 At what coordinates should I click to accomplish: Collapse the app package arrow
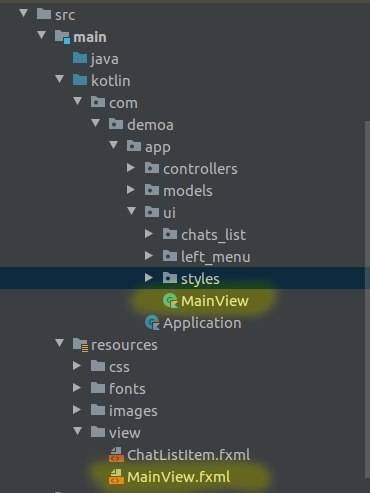(x=114, y=145)
